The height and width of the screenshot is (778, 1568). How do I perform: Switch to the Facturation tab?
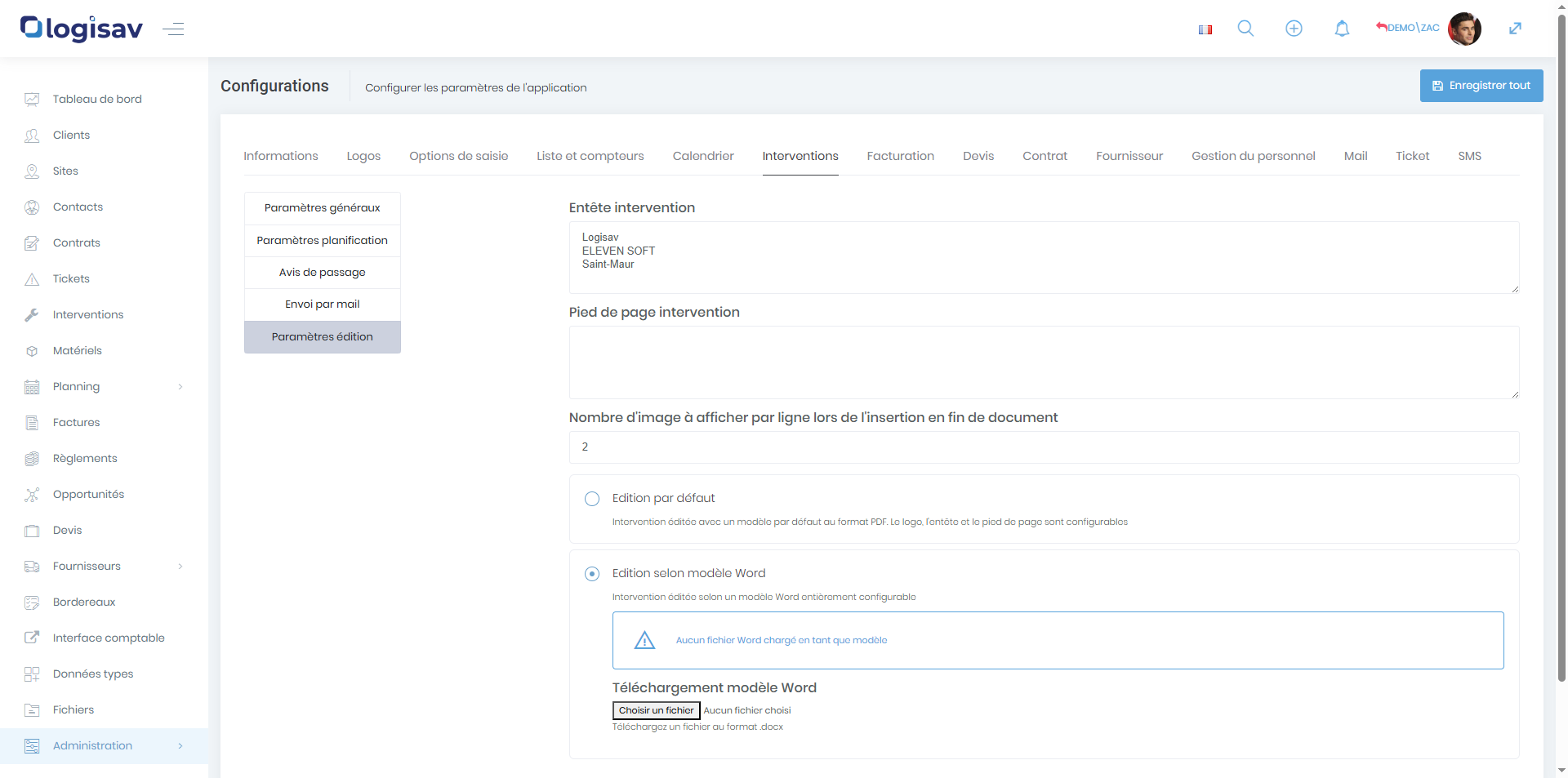900,156
